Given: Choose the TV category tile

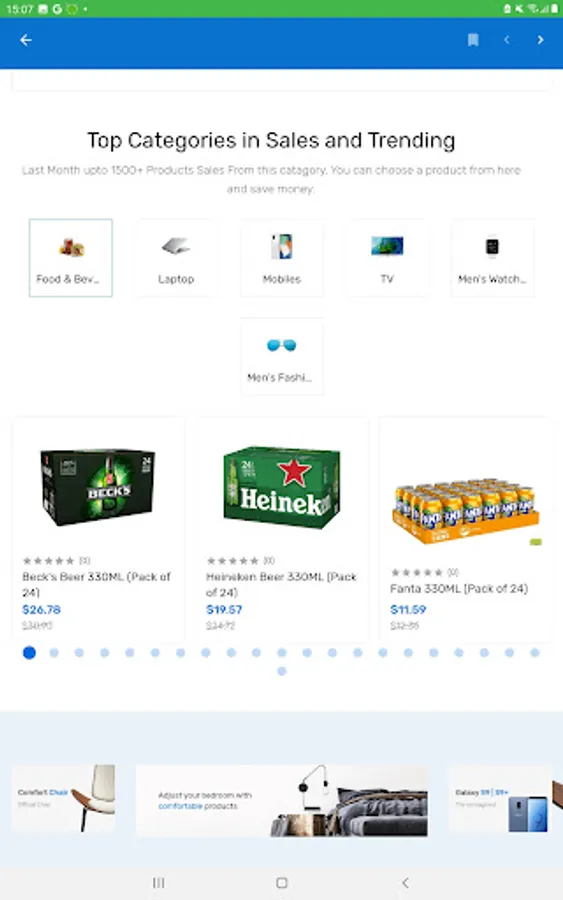Looking at the screenshot, I should point(387,258).
